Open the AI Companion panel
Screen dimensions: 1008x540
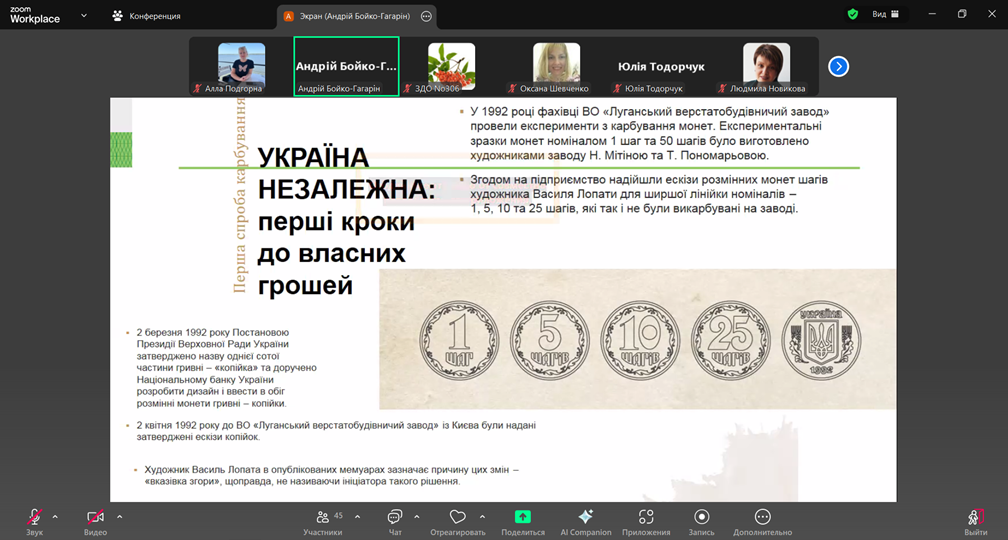585,517
